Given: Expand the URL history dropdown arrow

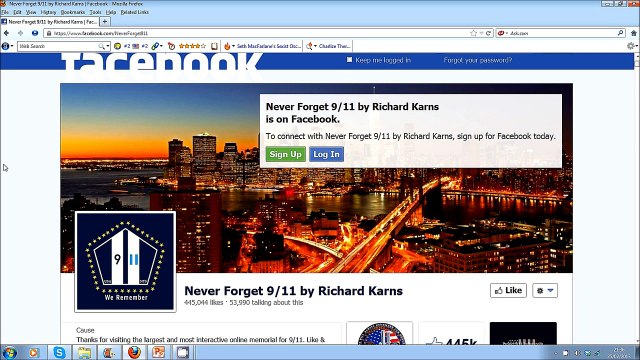Looking at the screenshot, I should click(x=481, y=33).
